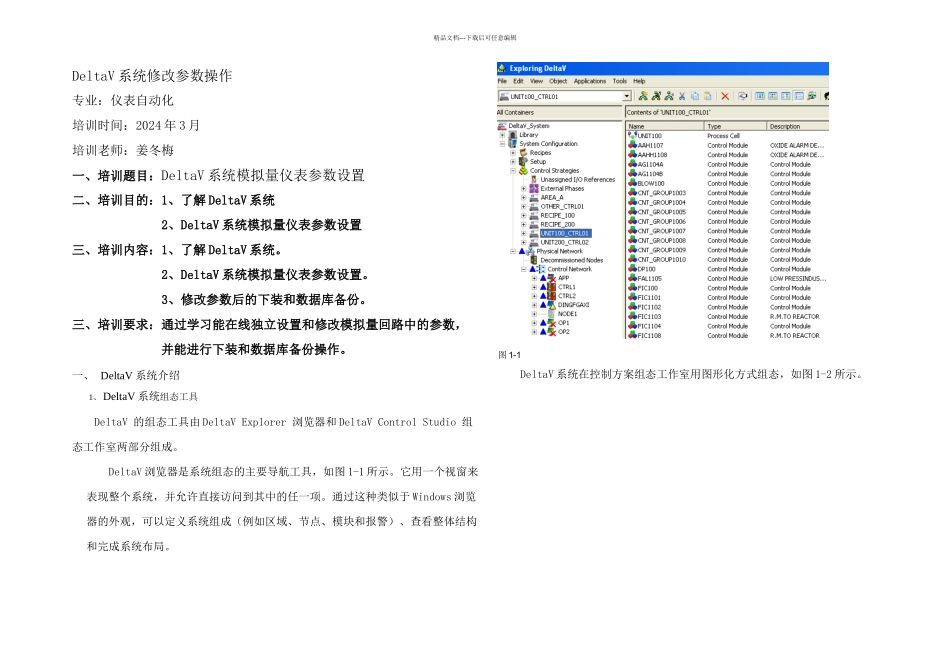Click the Library tree node icon
Viewport: 950px width, 672px height.
(x=513, y=135)
